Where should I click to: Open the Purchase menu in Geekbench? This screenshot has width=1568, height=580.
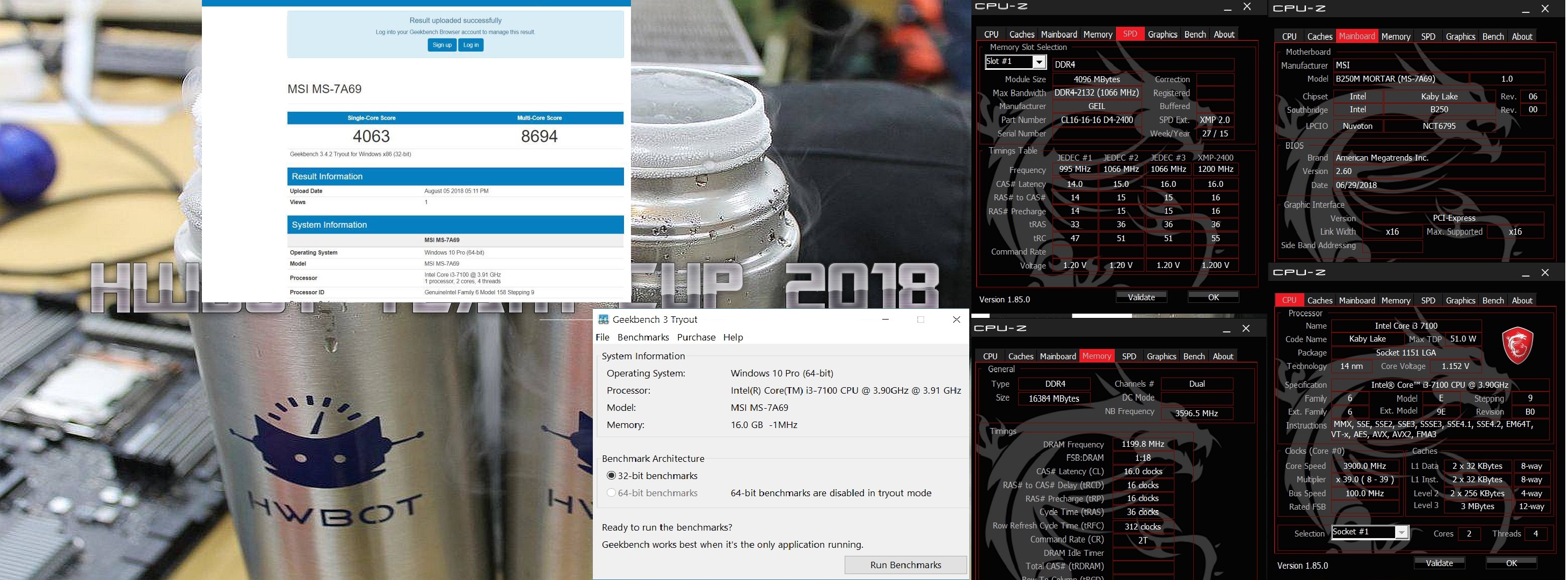(696, 337)
